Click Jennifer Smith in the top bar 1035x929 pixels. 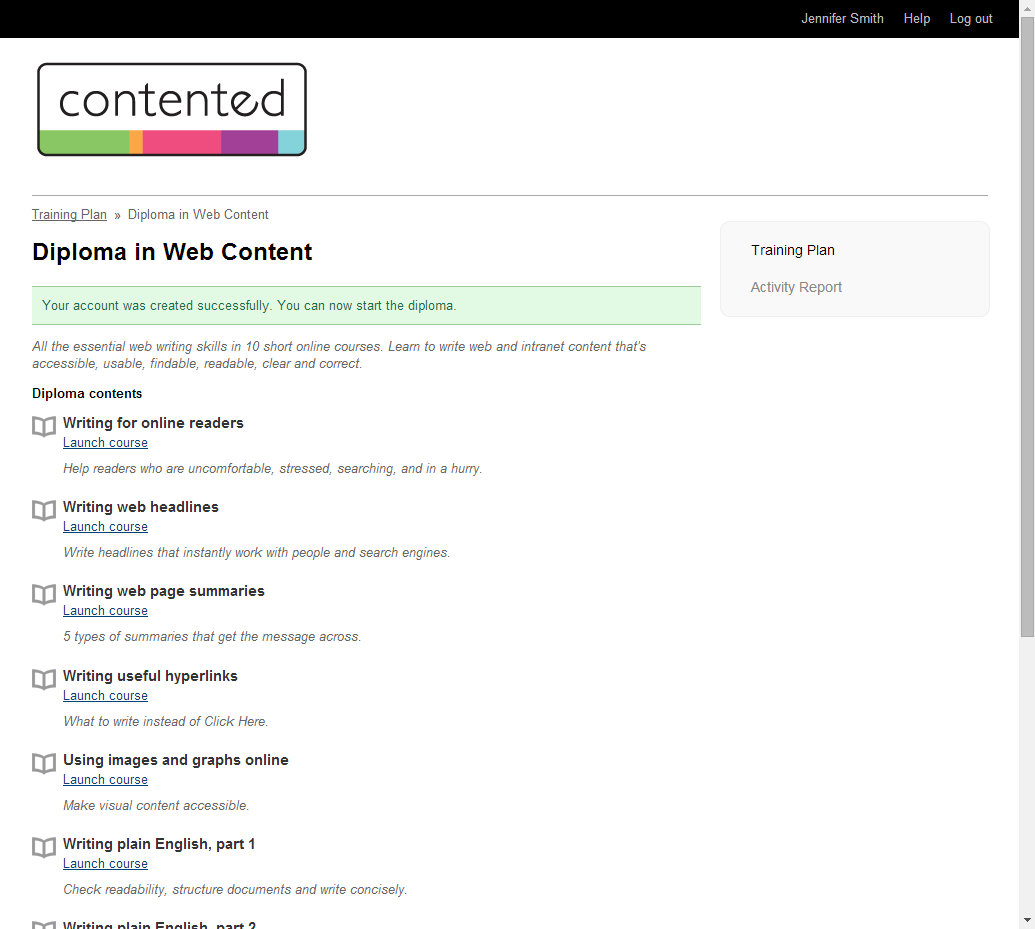[x=842, y=18]
